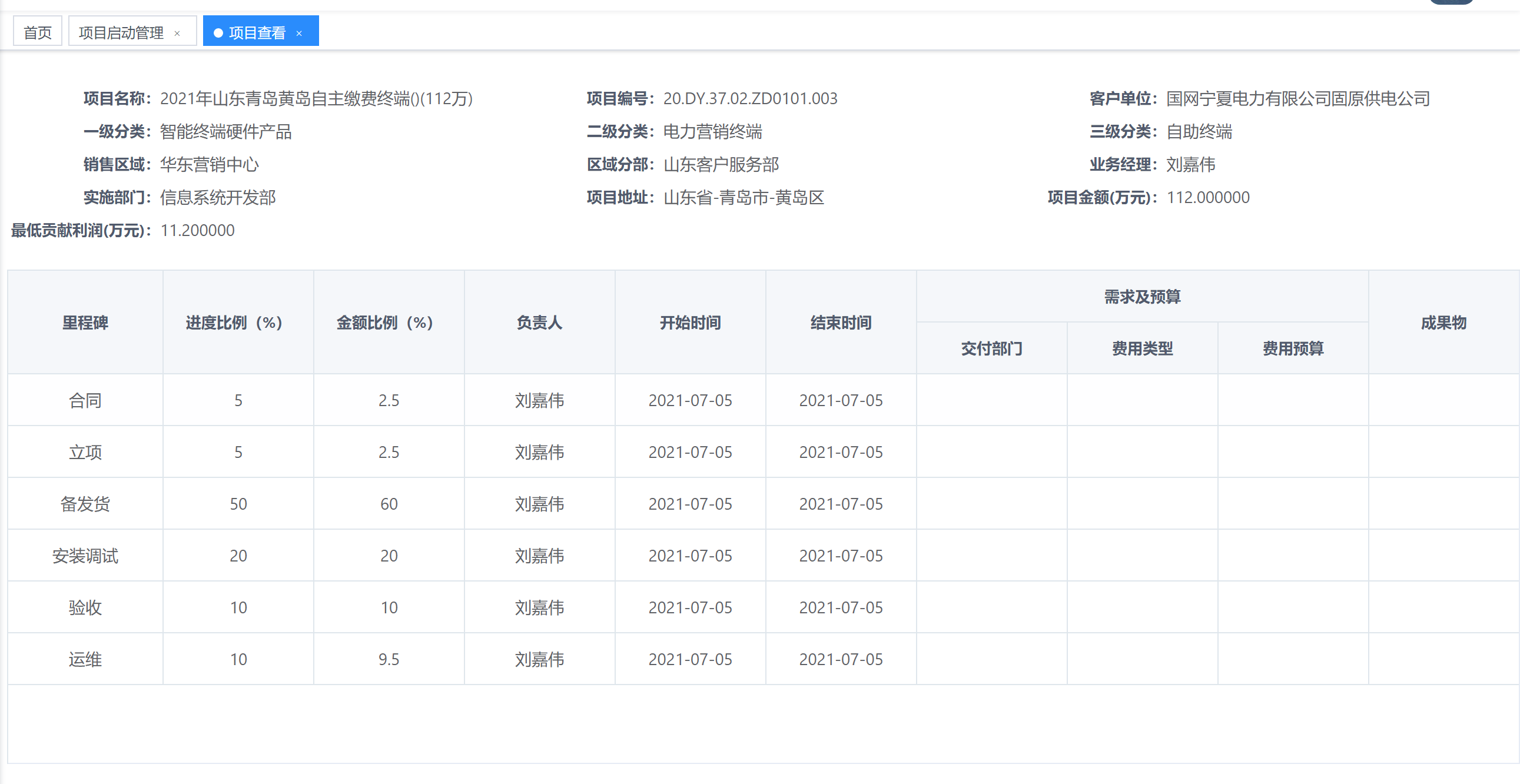Screen dimensions: 1520x784
Task: Click the 验收 milestone cell
Action: tap(85, 607)
